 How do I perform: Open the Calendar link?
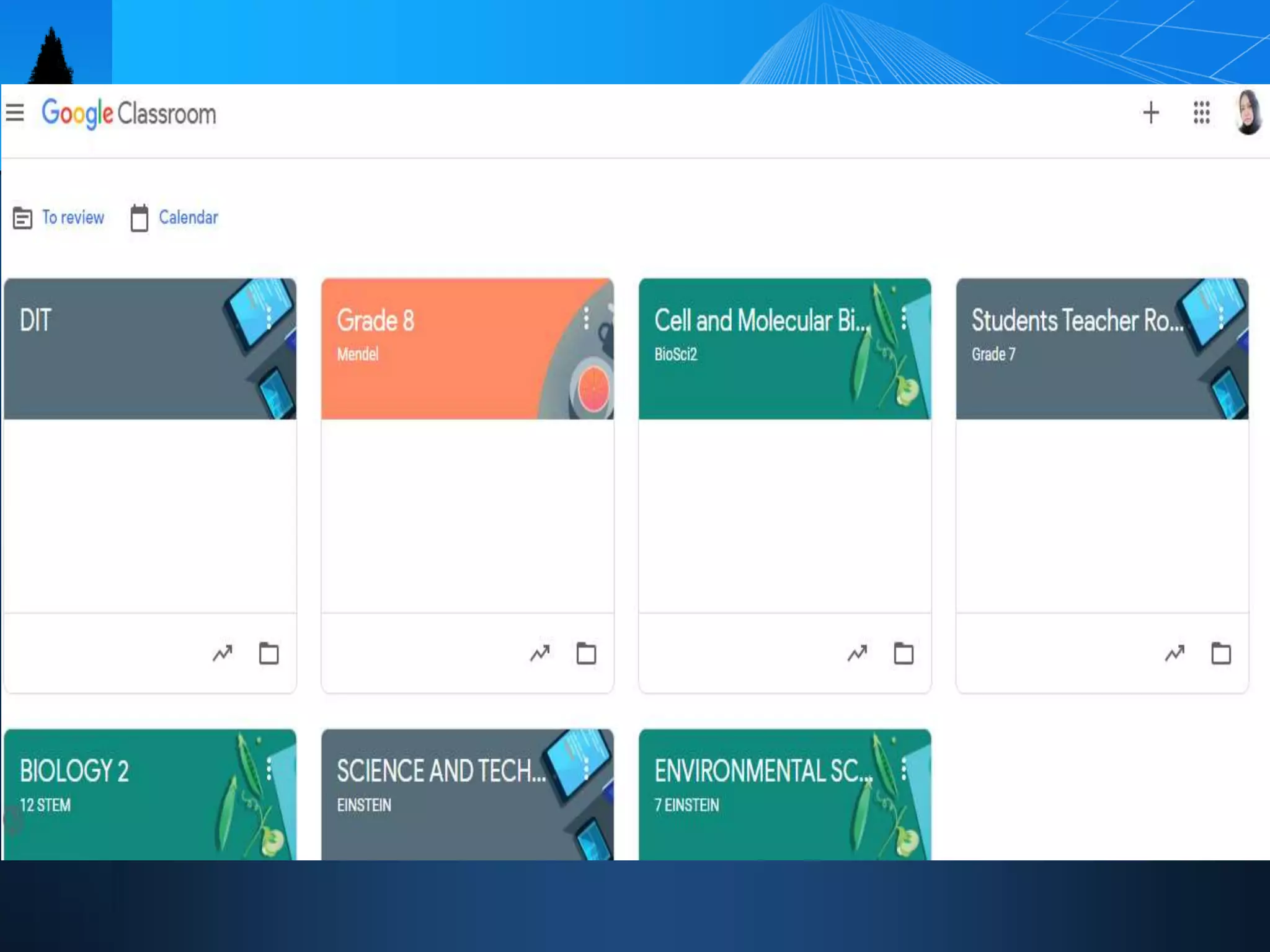(x=188, y=218)
